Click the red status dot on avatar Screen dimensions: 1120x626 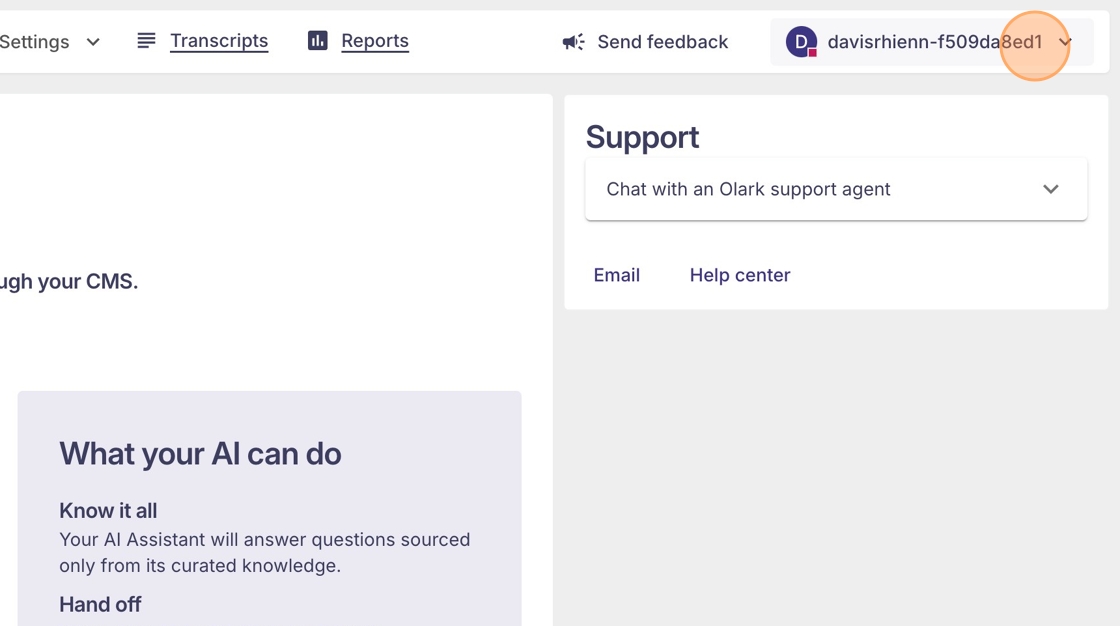pos(813,52)
